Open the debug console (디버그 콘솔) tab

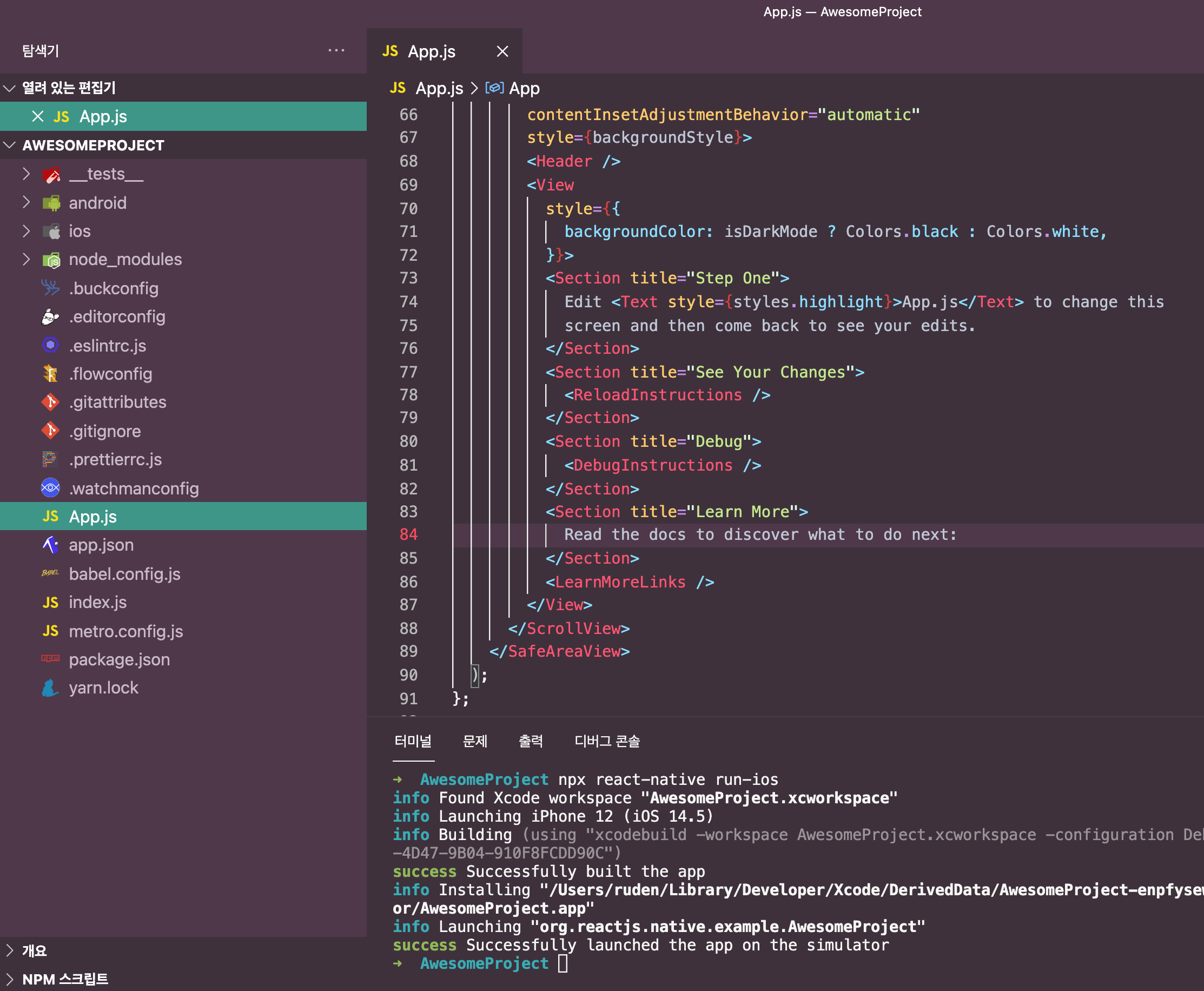(607, 741)
